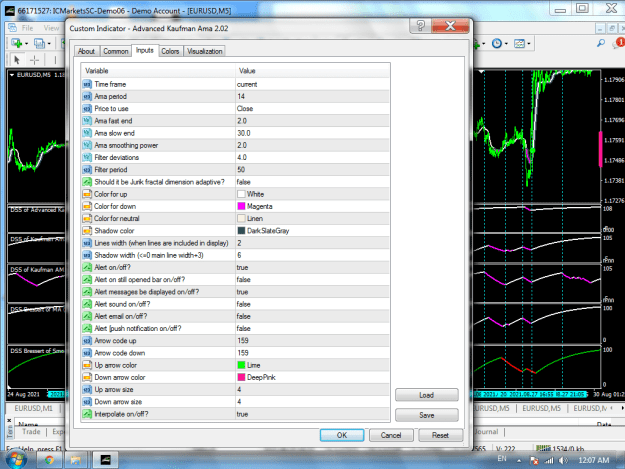
Task: Open the Visualization tab
Action: [x=204, y=51]
